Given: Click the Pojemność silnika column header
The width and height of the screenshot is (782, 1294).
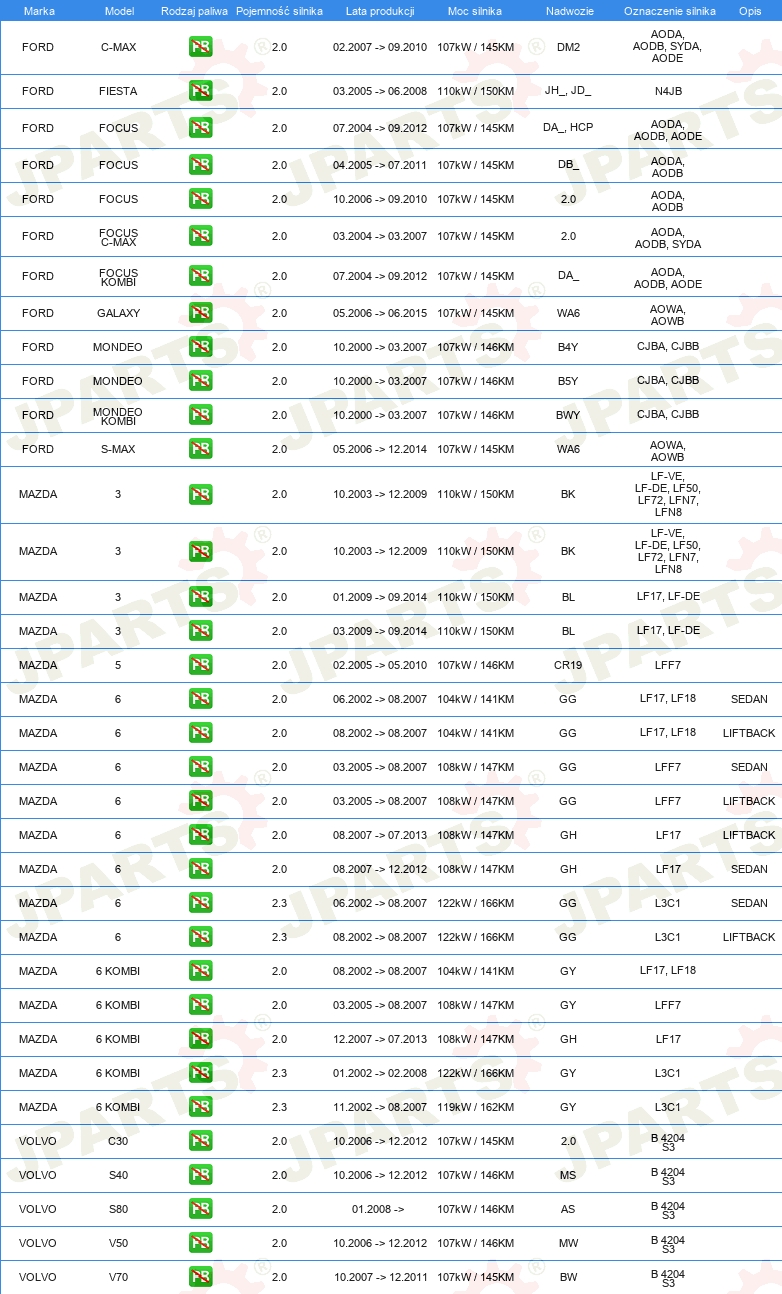Looking at the screenshot, I should [279, 10].
